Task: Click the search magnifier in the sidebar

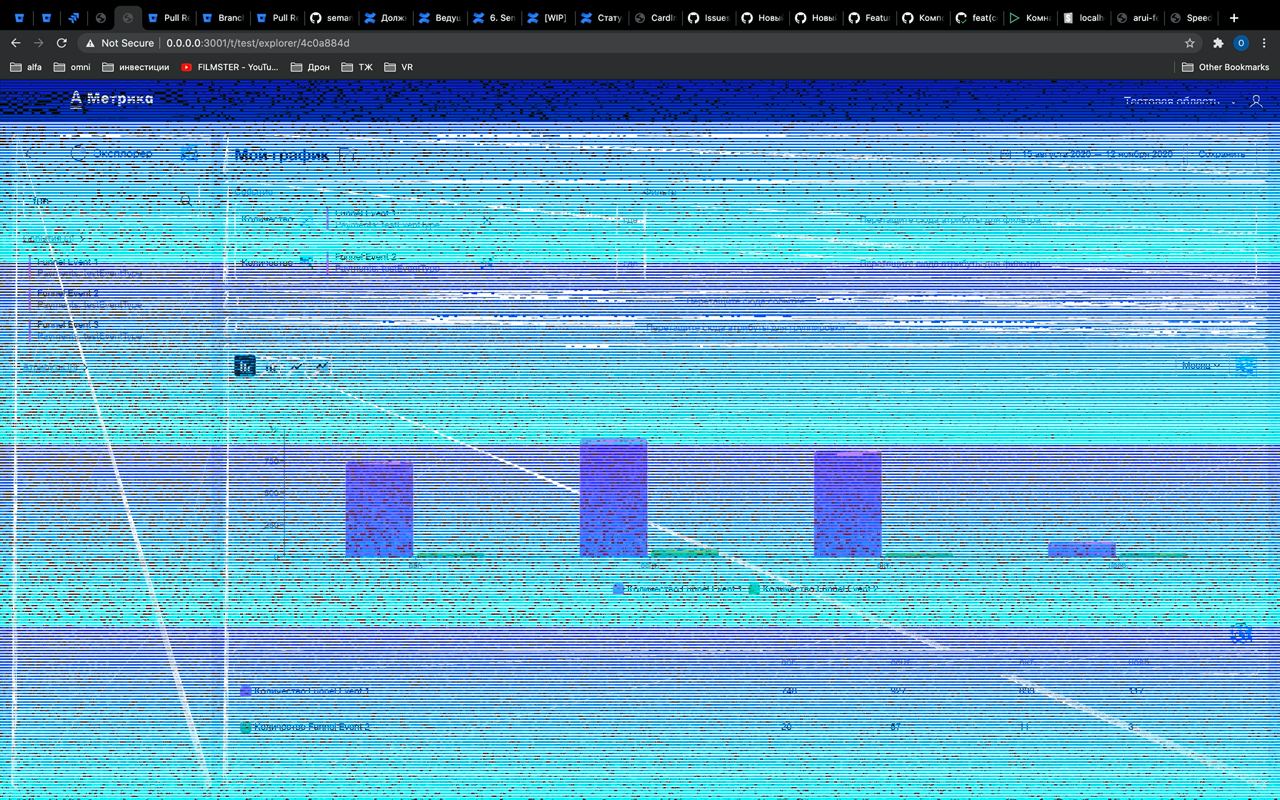Action: coord(185,200)
